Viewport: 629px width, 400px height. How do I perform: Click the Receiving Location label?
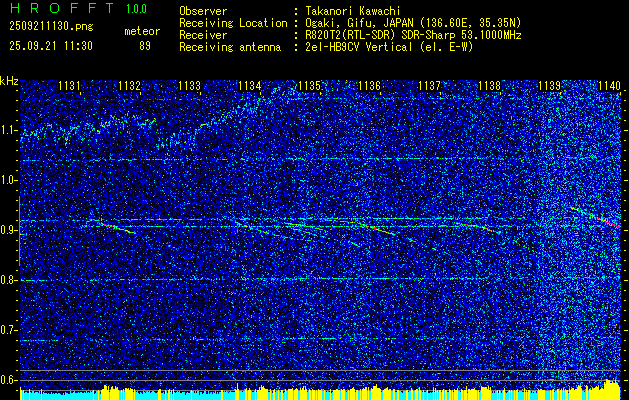233,23
